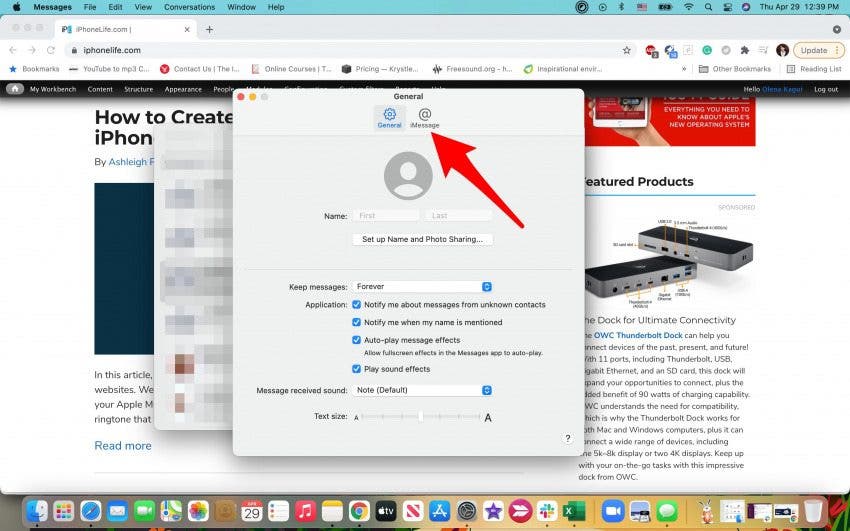Open Music app from the Dock
Image resolution: width=850 pixels, height=531 pixels.
click(305, 510)
